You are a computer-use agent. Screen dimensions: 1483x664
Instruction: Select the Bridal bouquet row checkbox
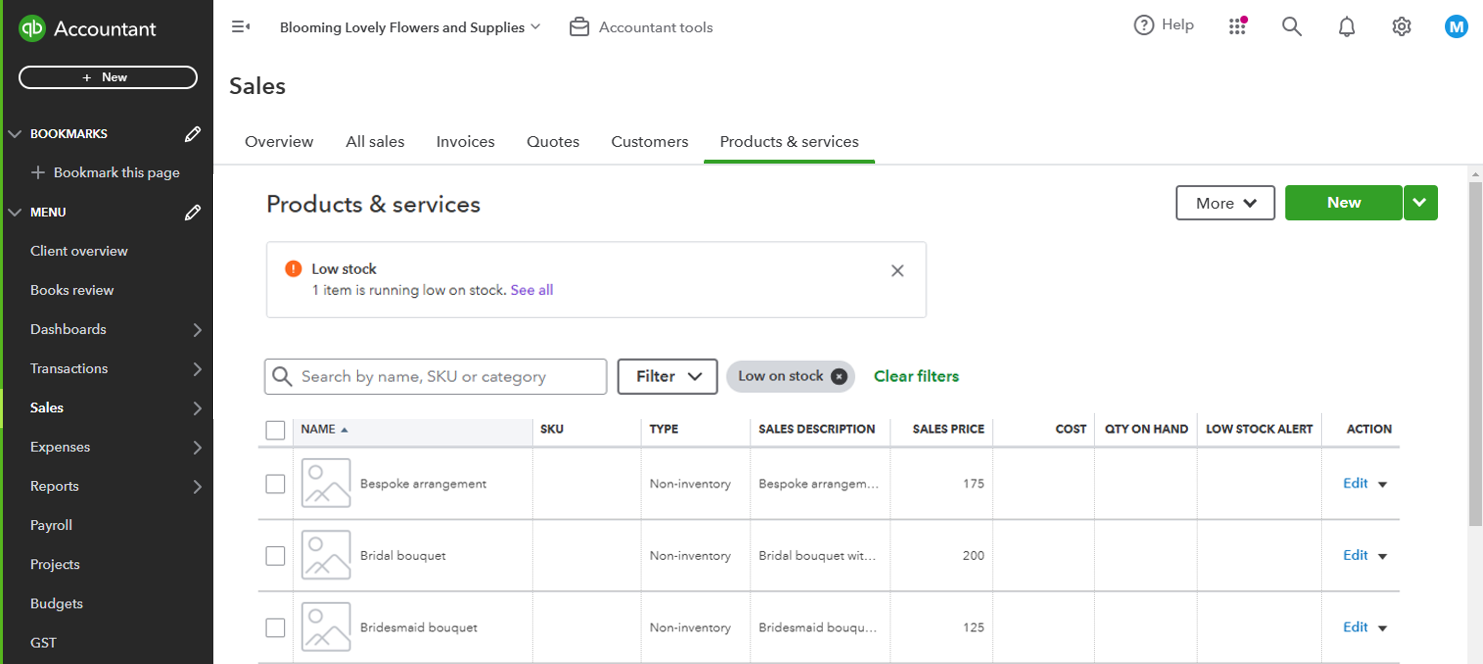coord(276,556)
